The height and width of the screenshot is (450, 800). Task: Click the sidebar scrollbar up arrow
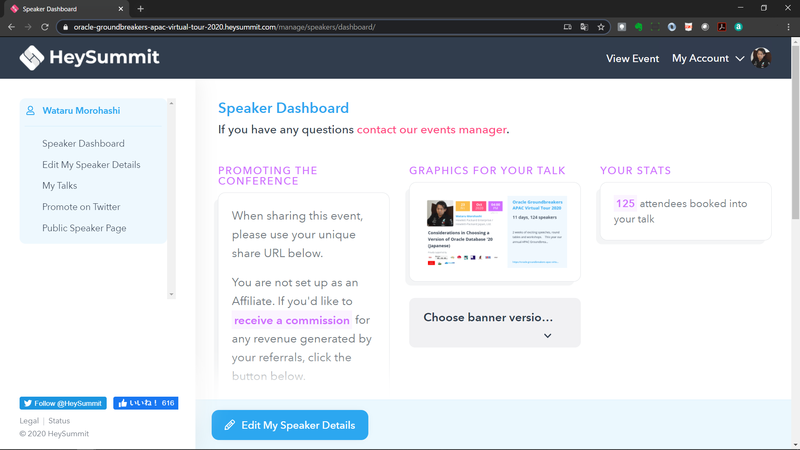171,104
